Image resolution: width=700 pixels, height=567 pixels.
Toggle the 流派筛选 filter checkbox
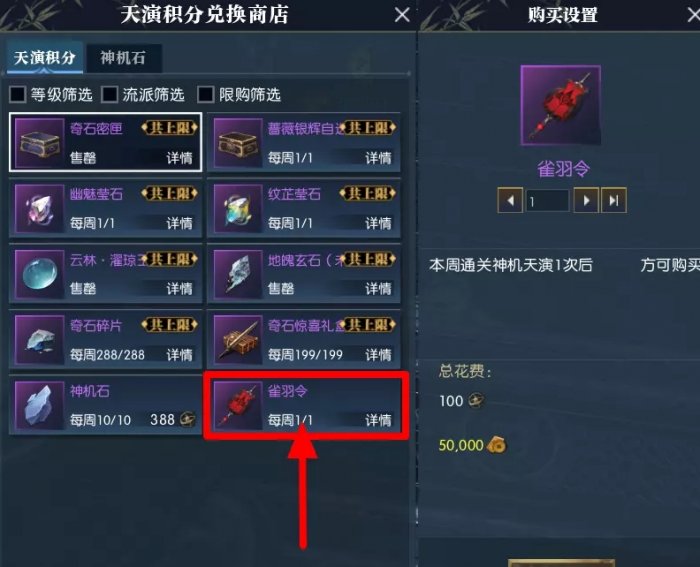tap(110, 94)
